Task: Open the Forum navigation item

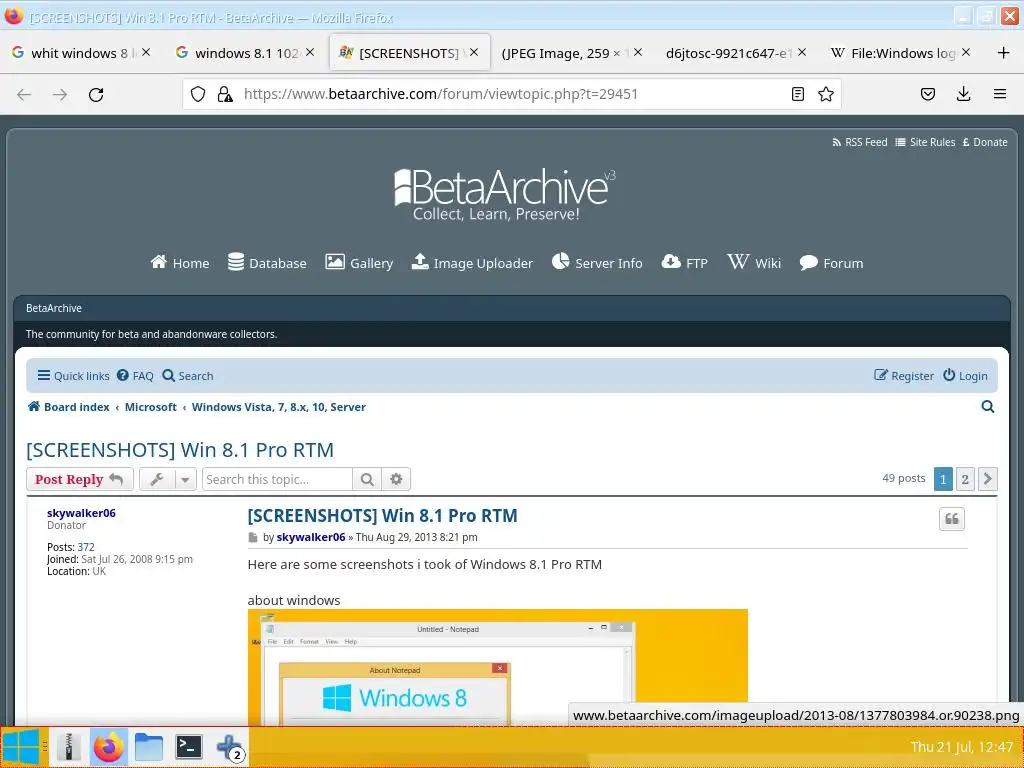Action: tap(831, 263)
